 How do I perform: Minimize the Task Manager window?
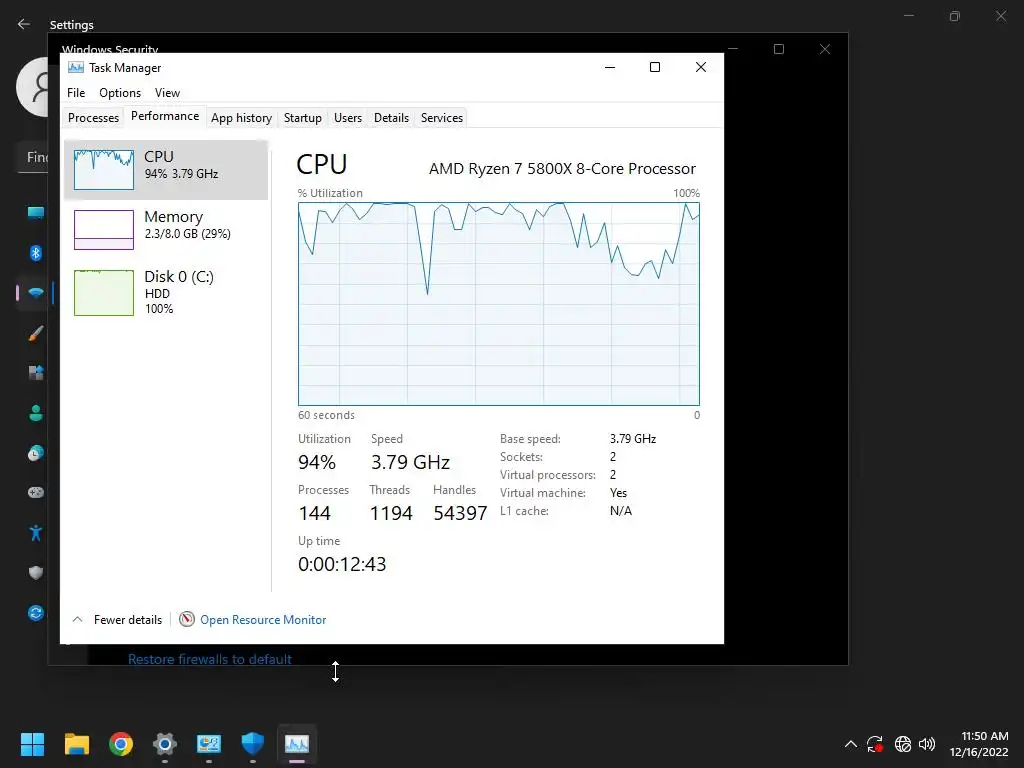coord(610,67)
